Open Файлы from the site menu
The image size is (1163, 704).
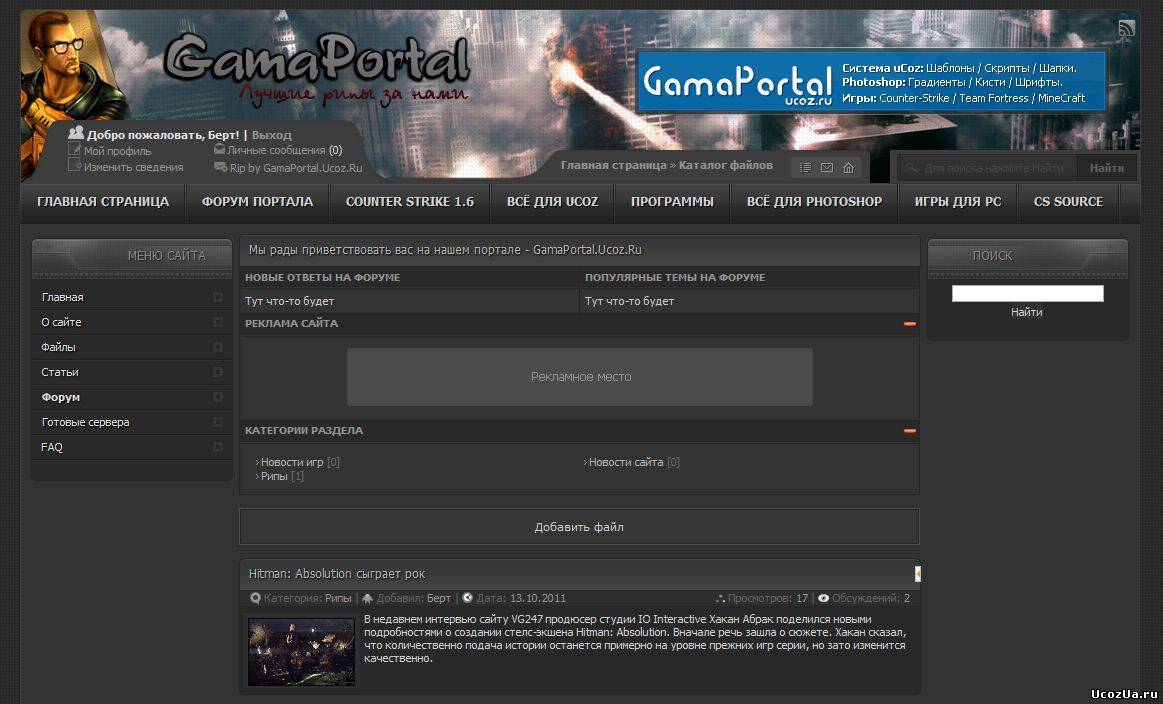pos(132,347)
